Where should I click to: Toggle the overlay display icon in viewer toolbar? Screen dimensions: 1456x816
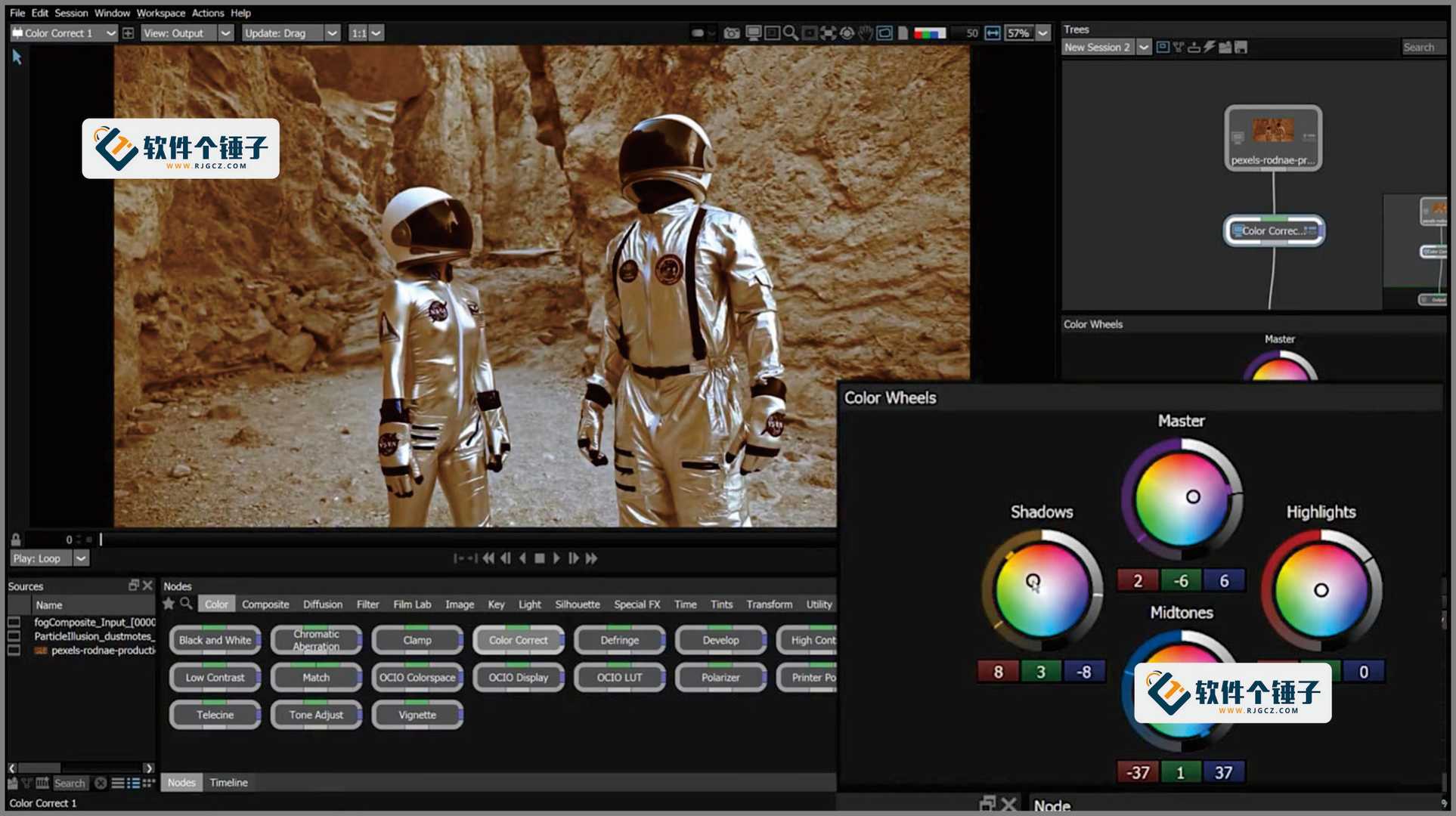click(x=884, y=33)
